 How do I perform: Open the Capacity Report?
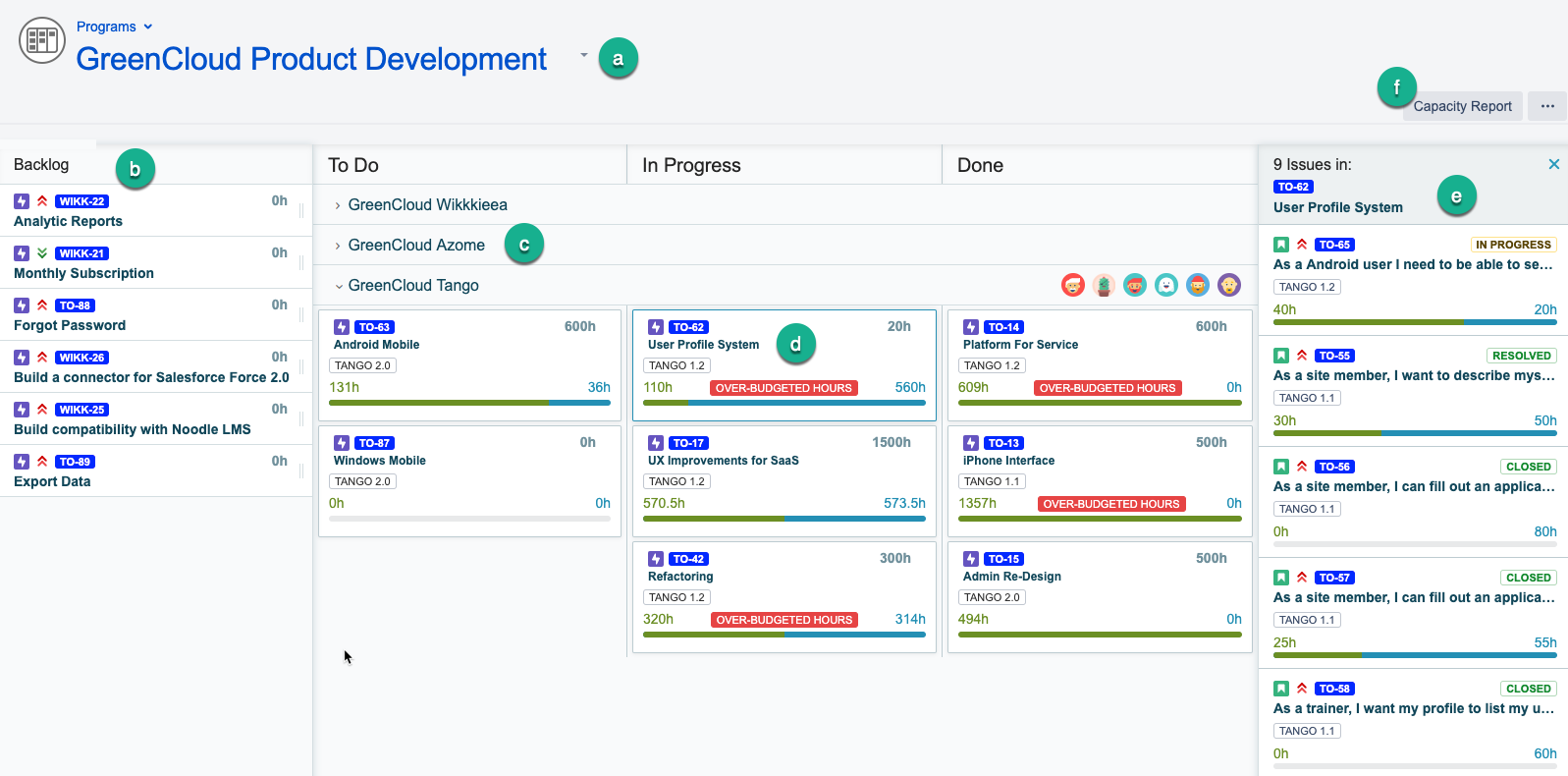(1462, 106)
